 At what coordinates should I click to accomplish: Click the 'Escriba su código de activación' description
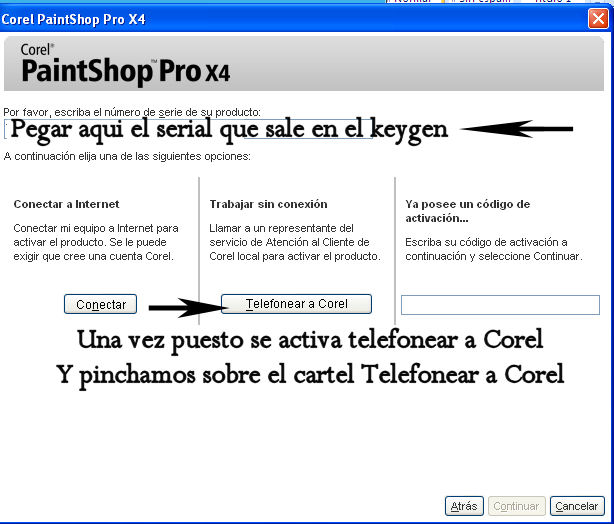pos(494,249)
